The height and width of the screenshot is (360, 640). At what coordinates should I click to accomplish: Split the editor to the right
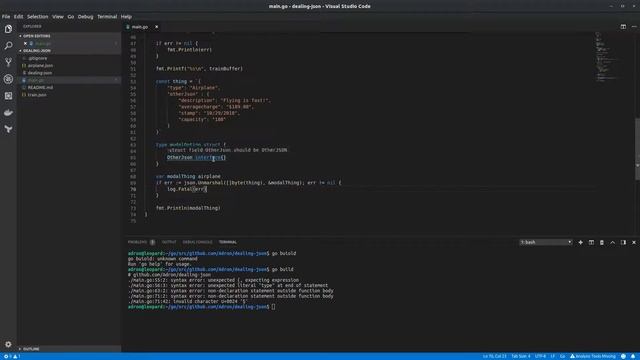[x=623, y=27]
